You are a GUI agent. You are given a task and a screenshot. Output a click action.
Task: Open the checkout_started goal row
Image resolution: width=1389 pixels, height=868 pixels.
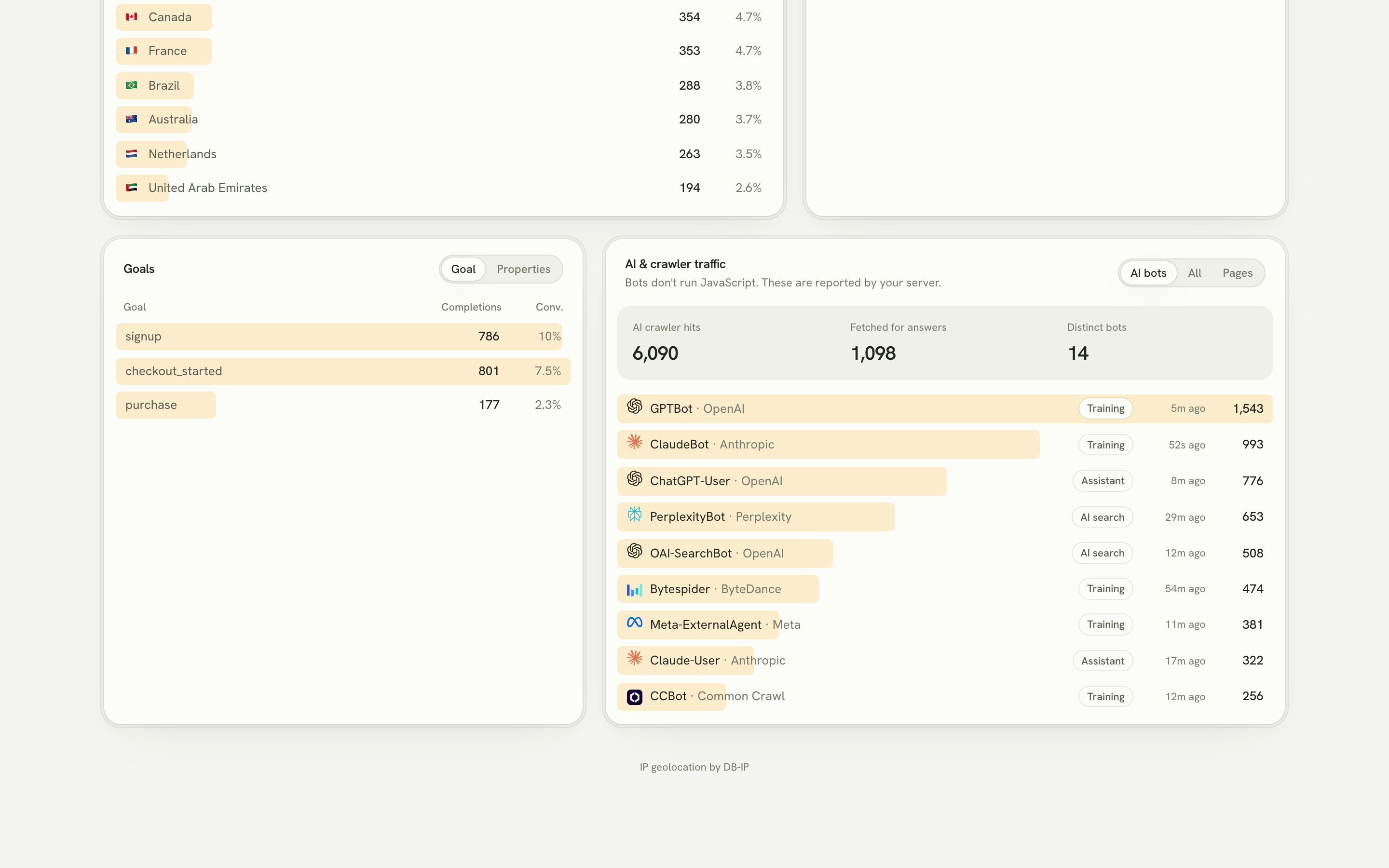(343, 371)
